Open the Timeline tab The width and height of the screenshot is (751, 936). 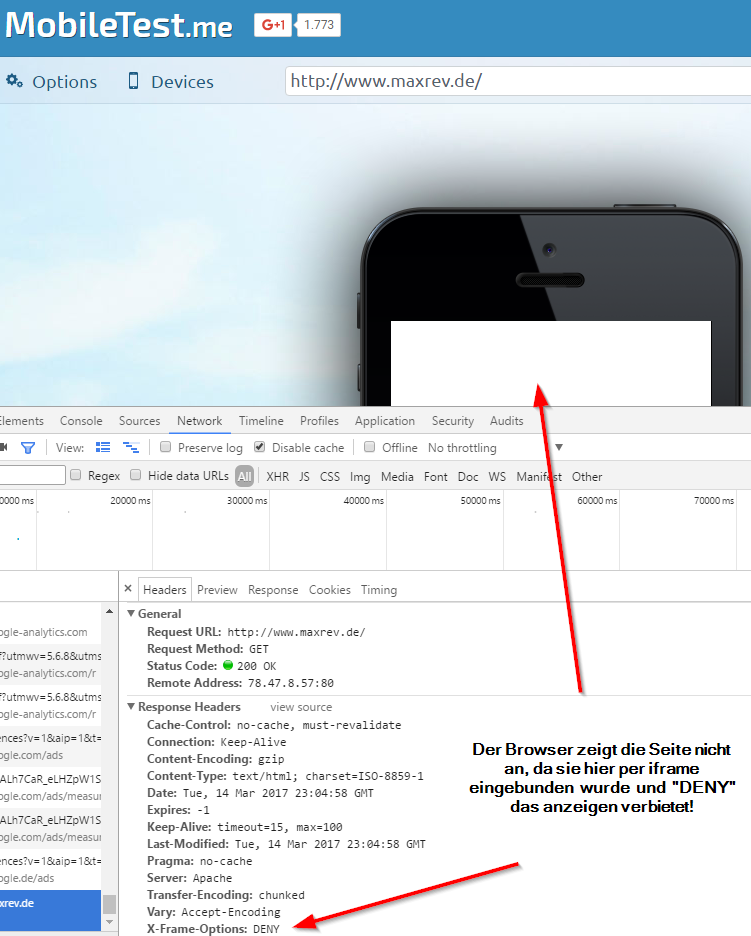pyautogui.click(x=261, y=421)
